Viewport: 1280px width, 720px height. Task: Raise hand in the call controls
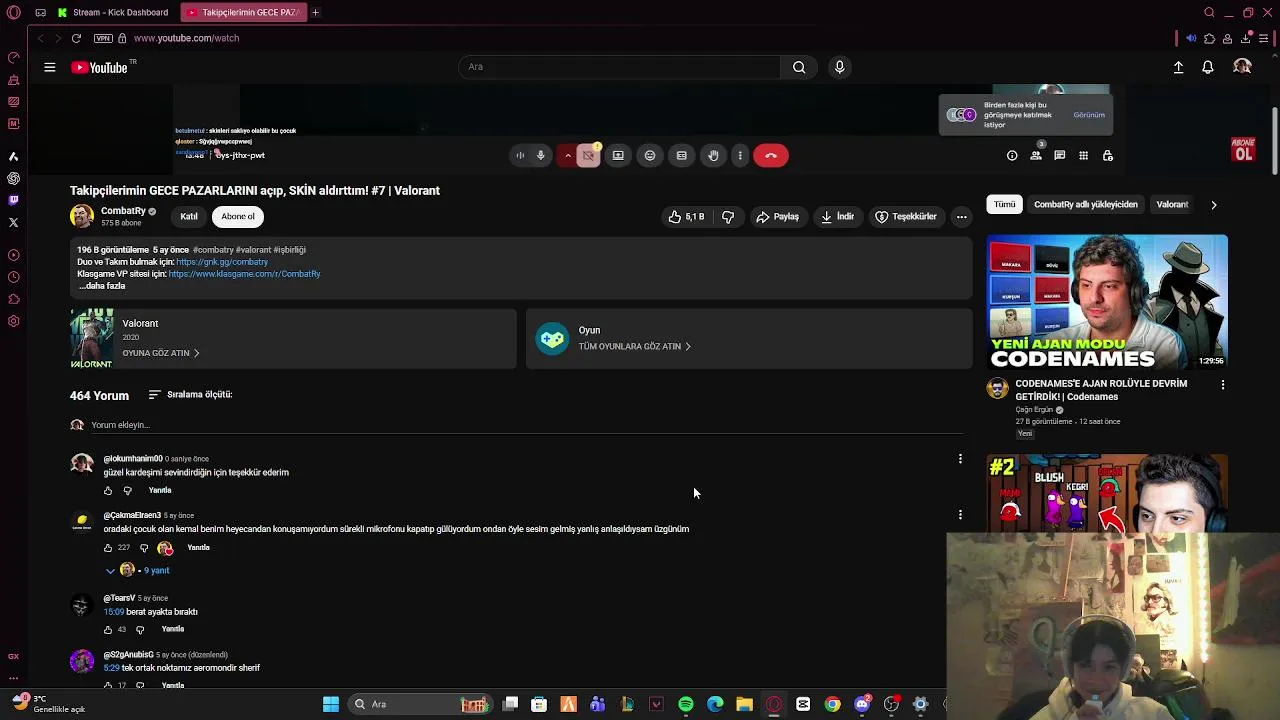pos(713,155)
